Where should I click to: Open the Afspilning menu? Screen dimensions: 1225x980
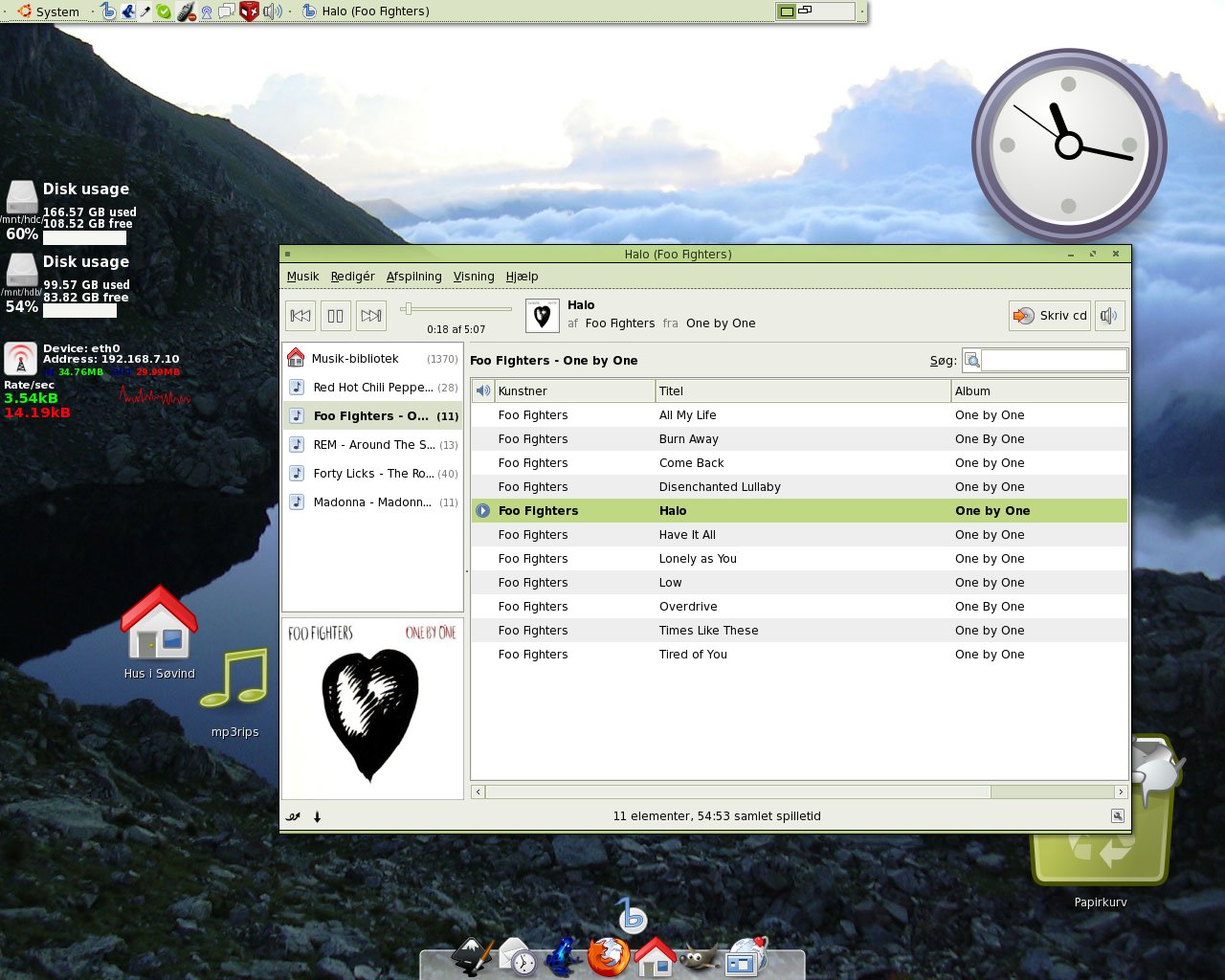pos(413,277)
